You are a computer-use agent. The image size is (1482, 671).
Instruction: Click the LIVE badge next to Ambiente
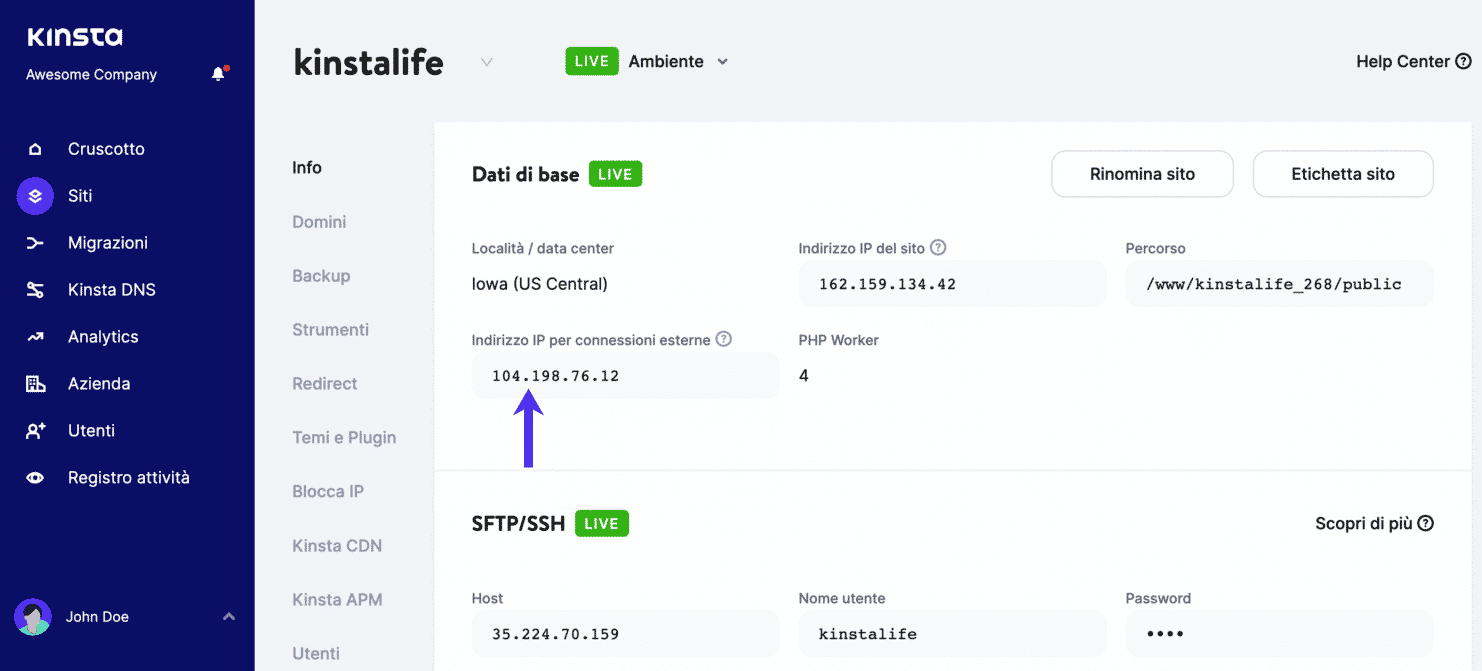[x=592, y=61]
